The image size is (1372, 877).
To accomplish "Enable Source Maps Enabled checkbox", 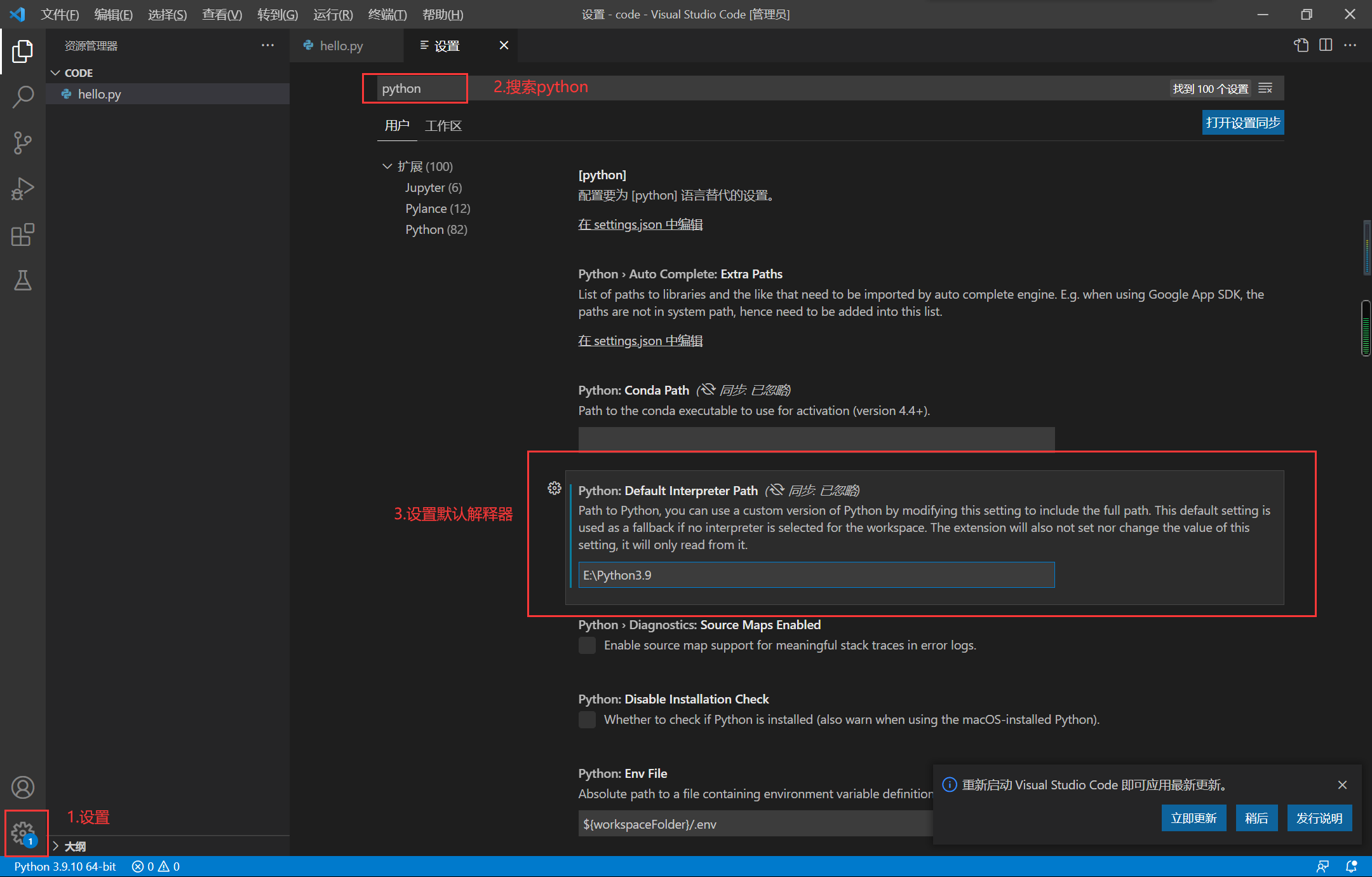I will (587, 646).
